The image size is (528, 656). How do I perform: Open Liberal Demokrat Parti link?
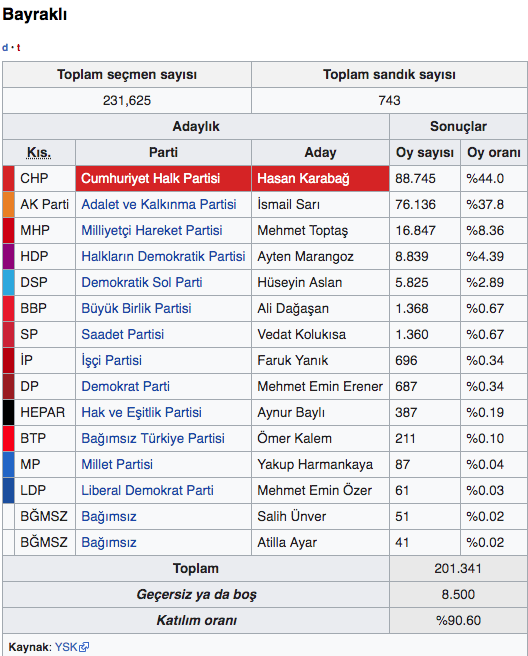click(x=147, y=490)
